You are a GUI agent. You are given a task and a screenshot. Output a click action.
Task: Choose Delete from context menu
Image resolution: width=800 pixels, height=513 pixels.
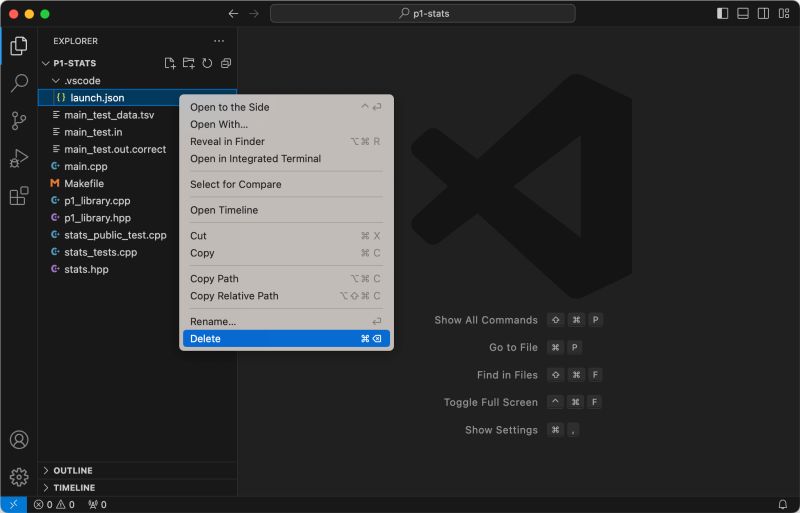pos(286,338)
